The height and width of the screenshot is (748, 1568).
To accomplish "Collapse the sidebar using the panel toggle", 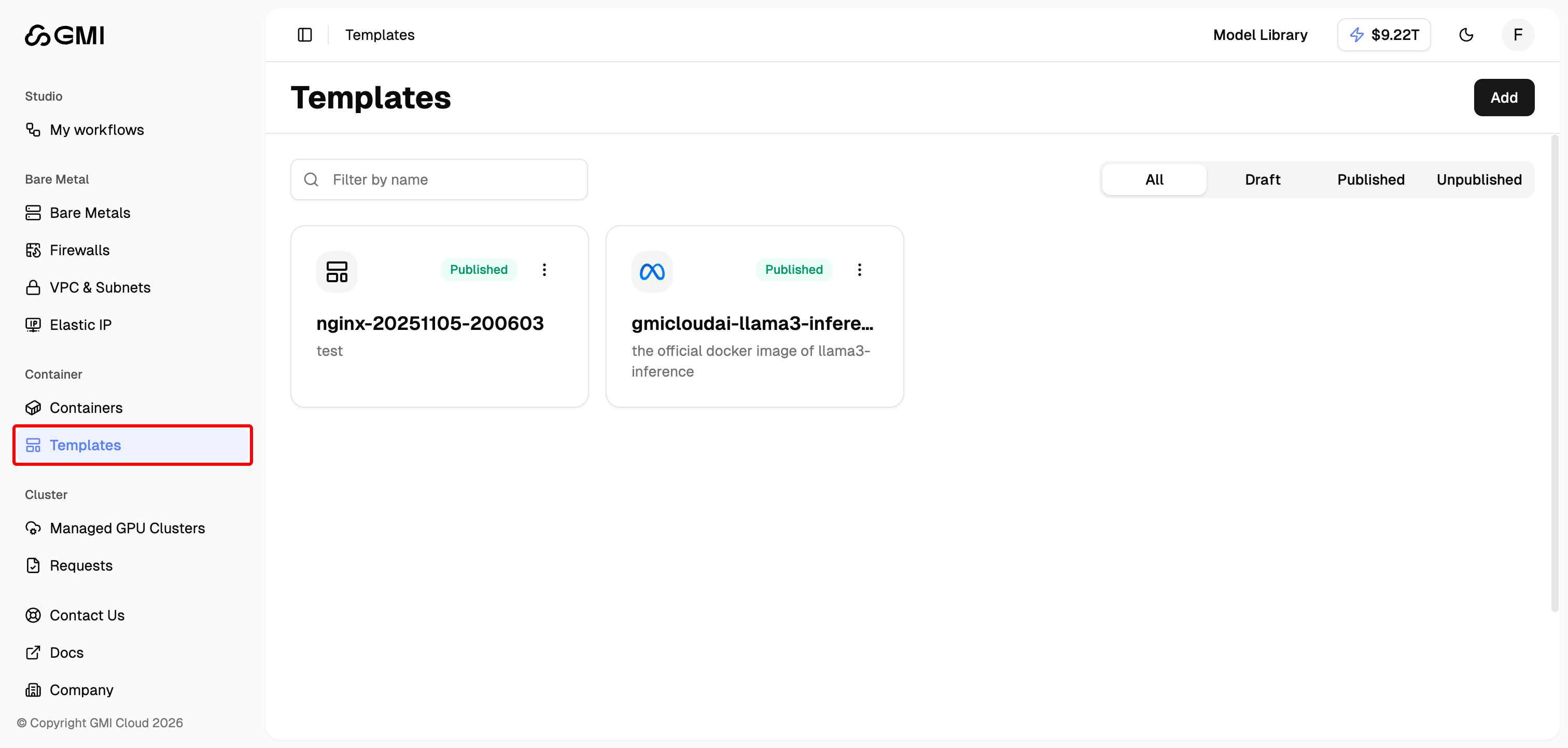I will (304, 35).
